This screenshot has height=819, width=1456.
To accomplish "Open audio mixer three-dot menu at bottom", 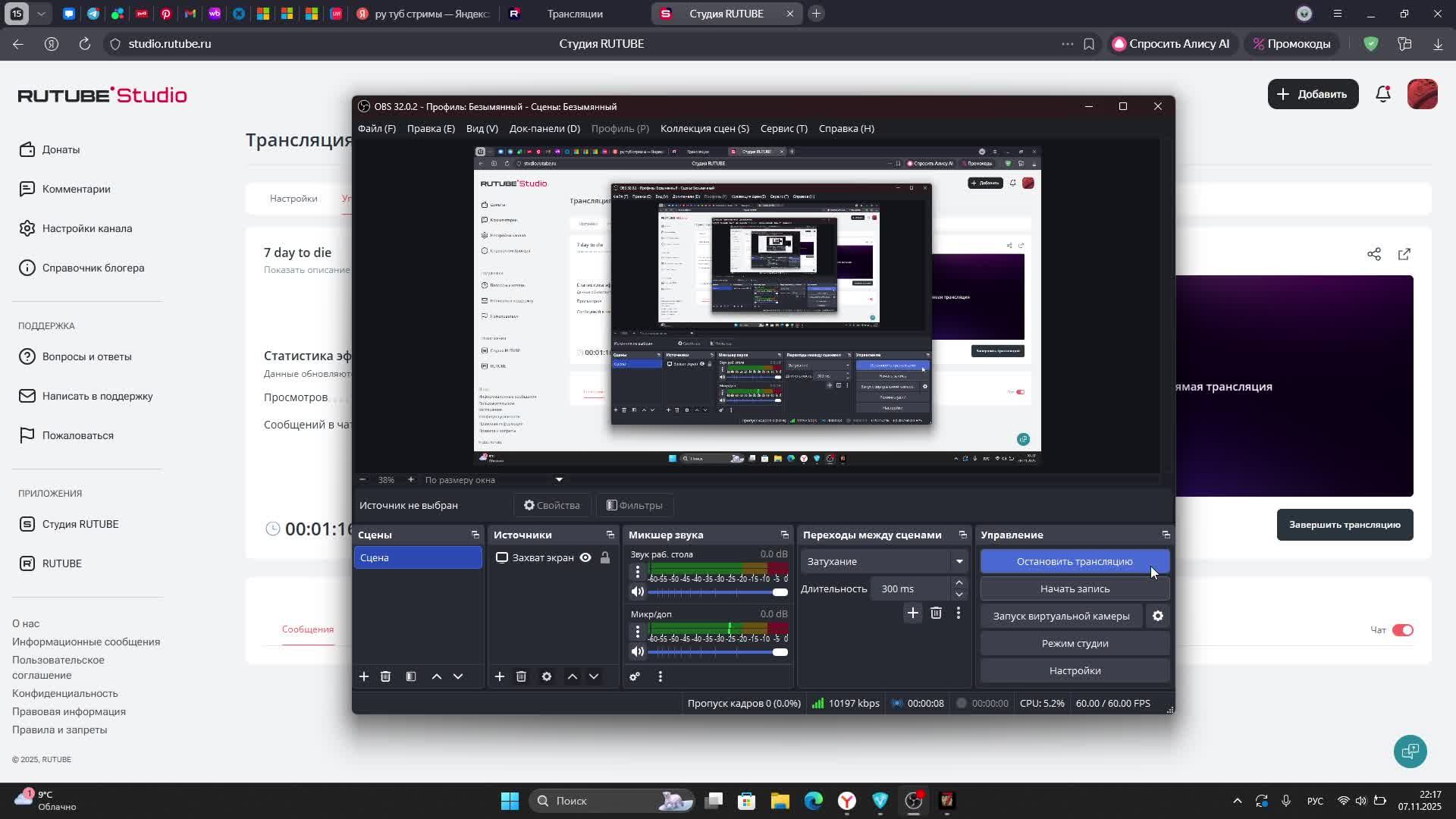I will (x=661, y=676).
